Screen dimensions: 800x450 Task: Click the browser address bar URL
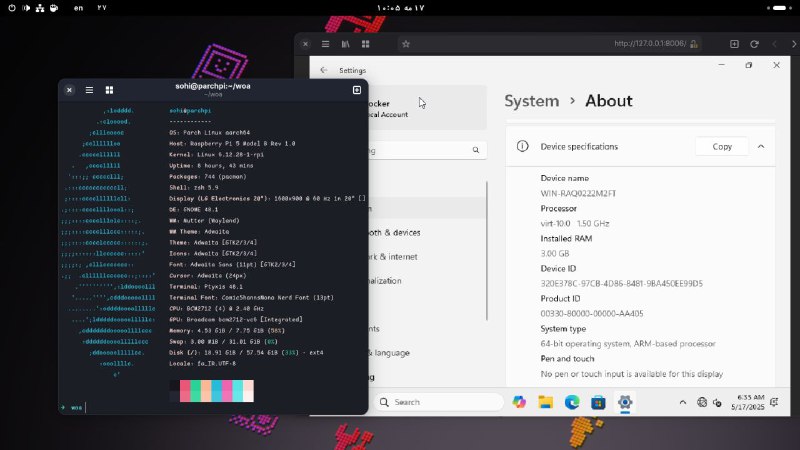pyautogui.click(x=650, y=43)
